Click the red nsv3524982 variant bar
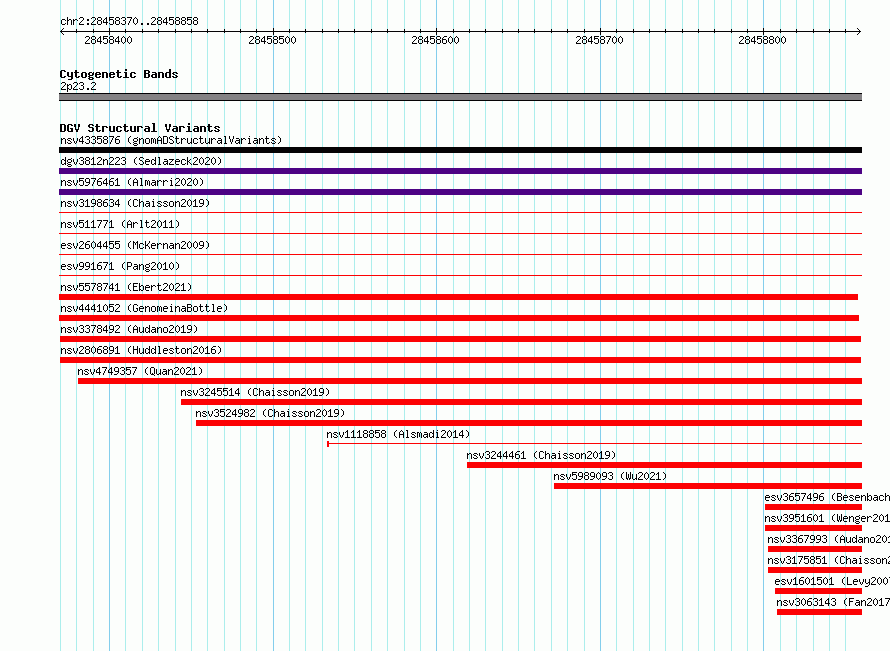This screenshot has width=890, height=651. click(529, 423)
